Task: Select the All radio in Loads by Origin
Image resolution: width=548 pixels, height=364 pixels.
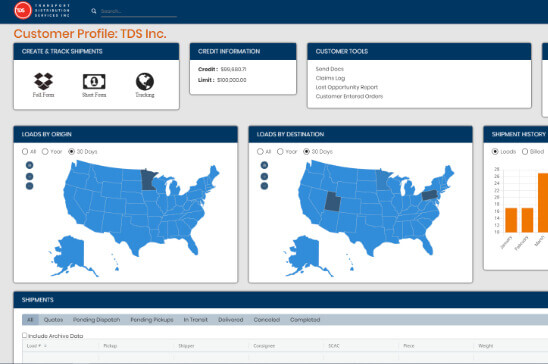Action: pos(25,152)
